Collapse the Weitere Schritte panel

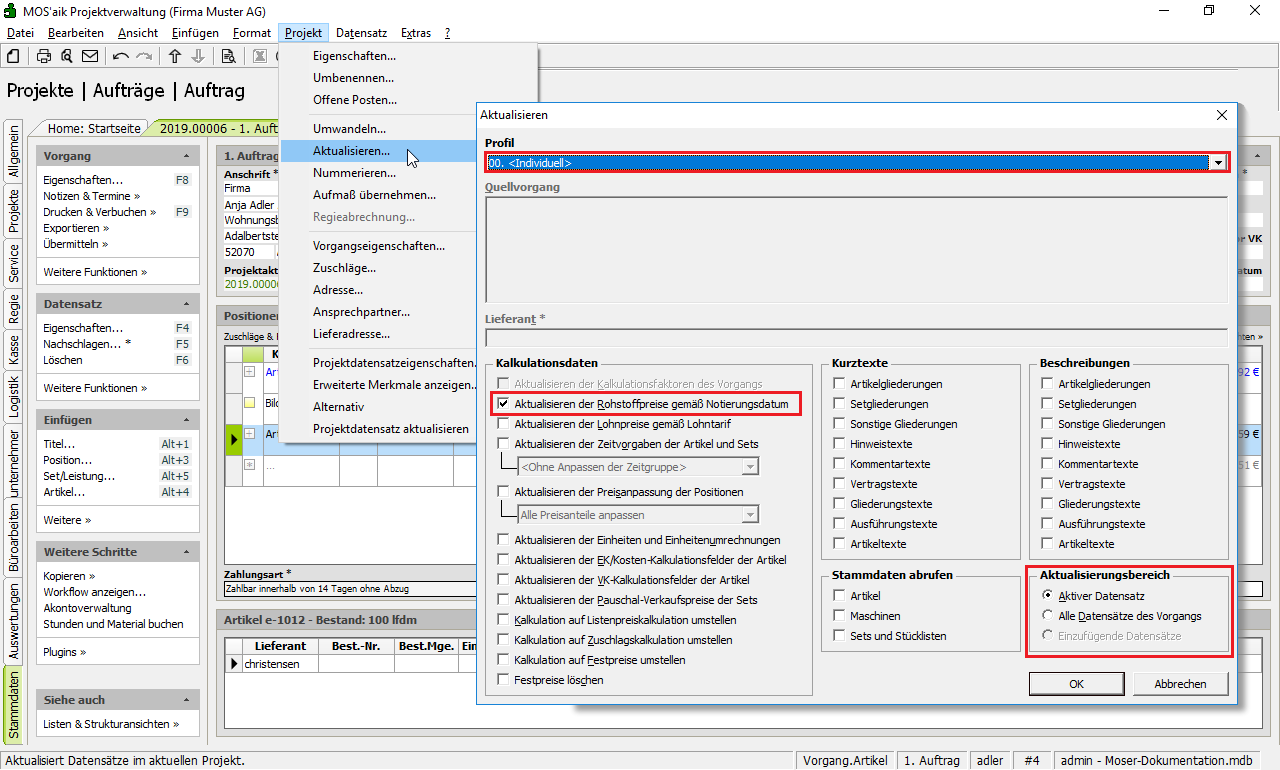click(x=186, y=552)
